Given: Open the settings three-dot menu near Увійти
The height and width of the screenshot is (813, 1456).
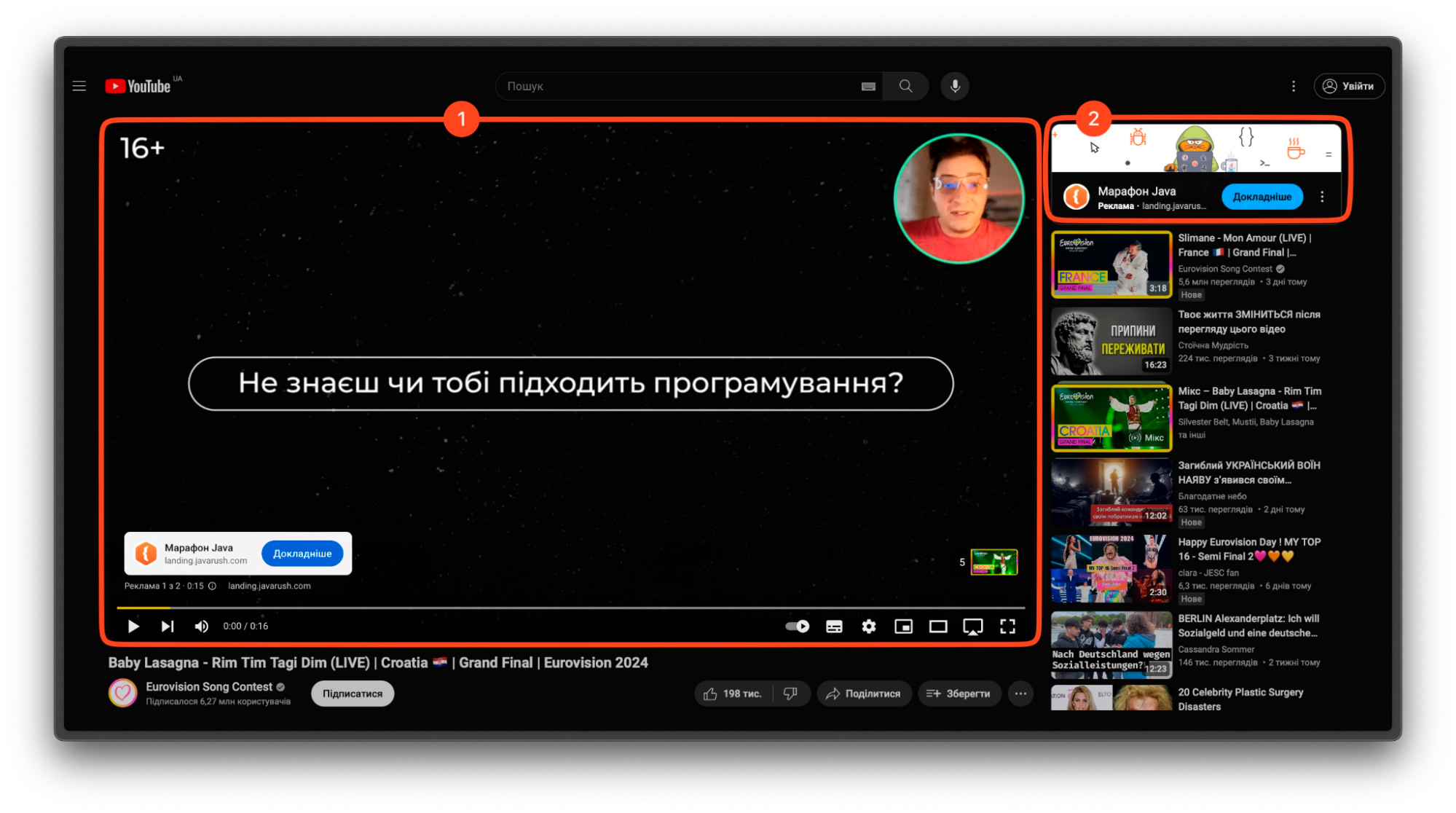Looking at the screenshot, I should tap(1294, 86).
